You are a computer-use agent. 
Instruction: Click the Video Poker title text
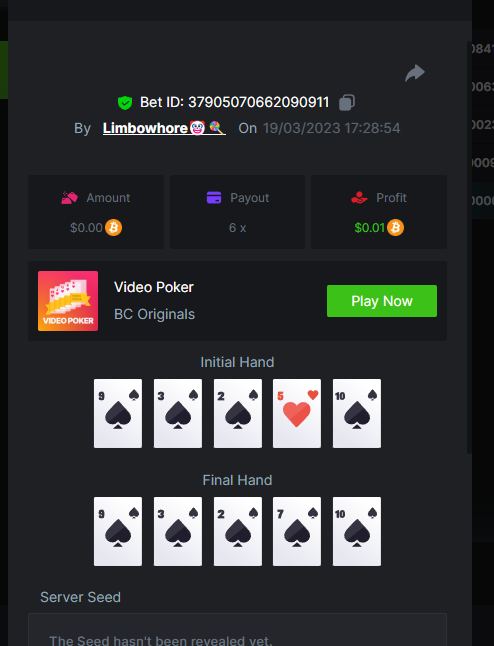tap(154, 287)
